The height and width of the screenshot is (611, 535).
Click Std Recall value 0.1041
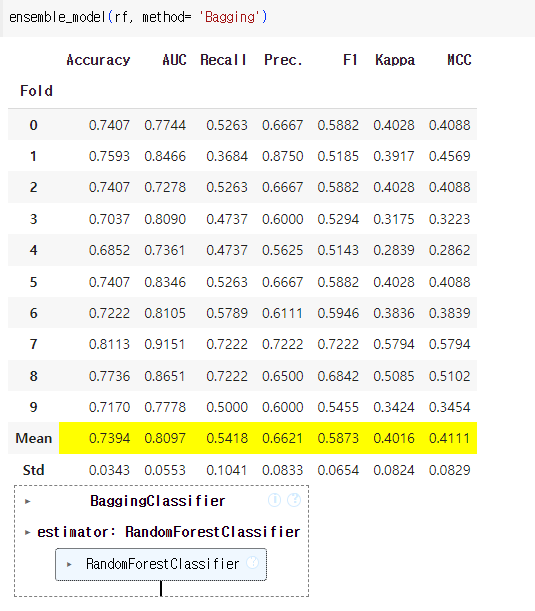[227, 470]
